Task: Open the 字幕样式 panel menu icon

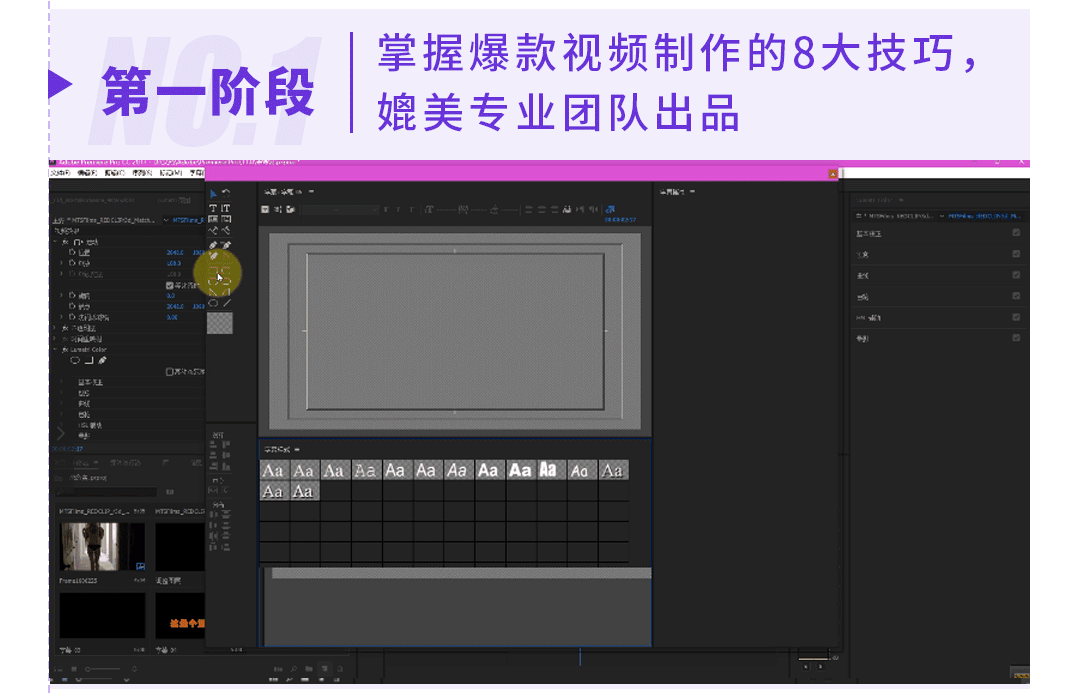Action: pos(297,450)
